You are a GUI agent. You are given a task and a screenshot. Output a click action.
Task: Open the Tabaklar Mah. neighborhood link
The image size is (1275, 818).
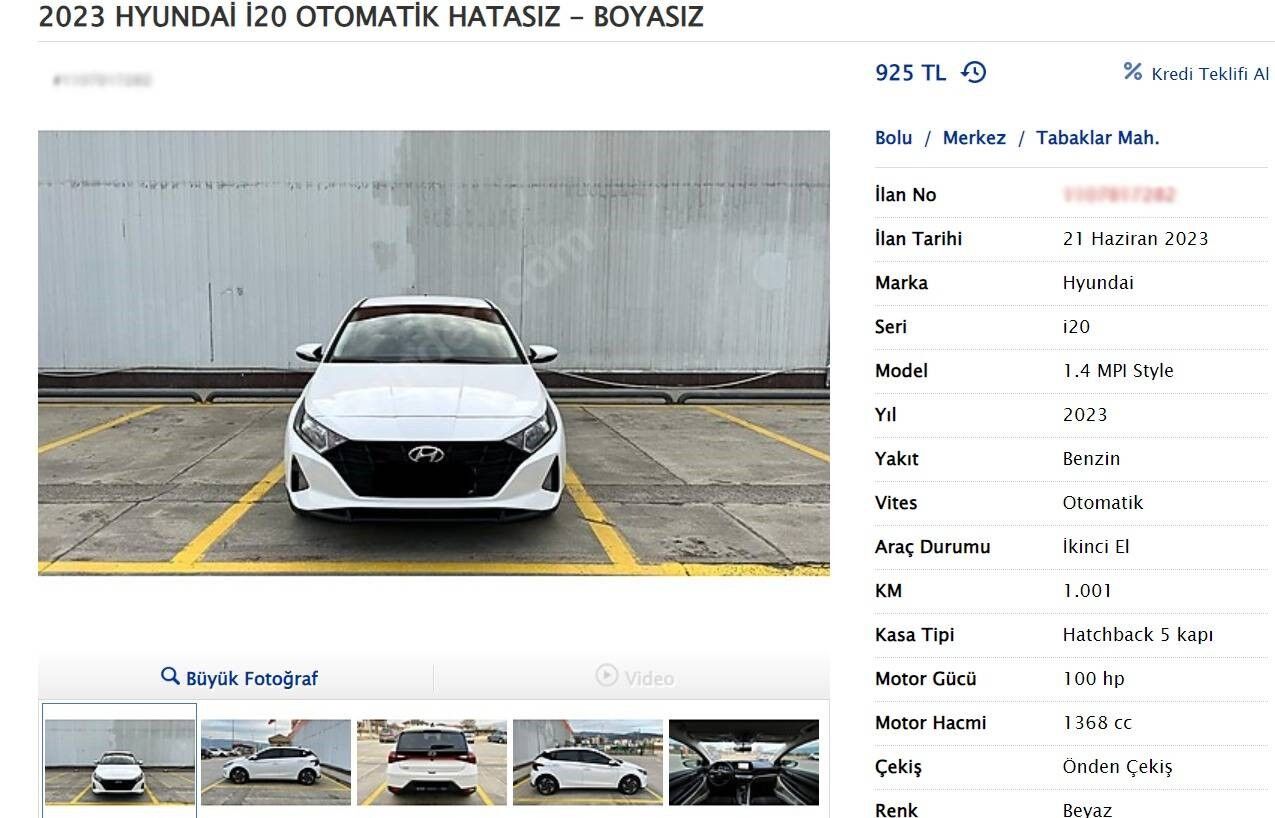tap(1097, 138)
